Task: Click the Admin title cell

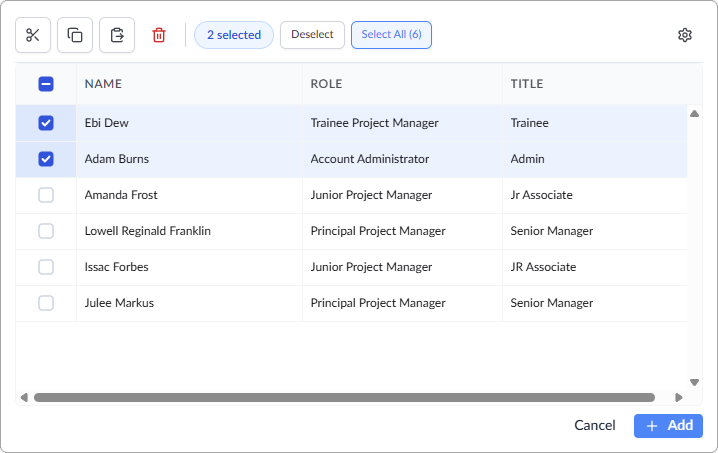Action: (594, 159)
